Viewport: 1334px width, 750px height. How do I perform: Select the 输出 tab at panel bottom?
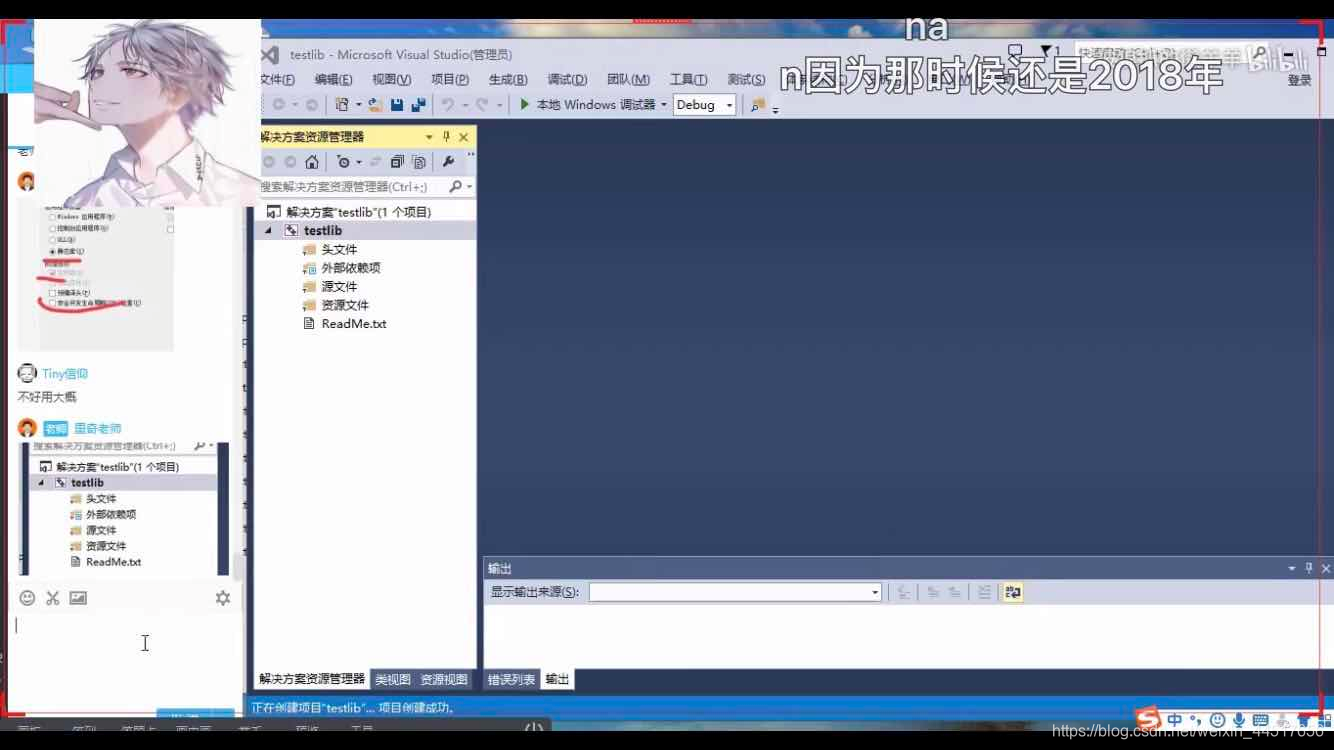point(557,679)
